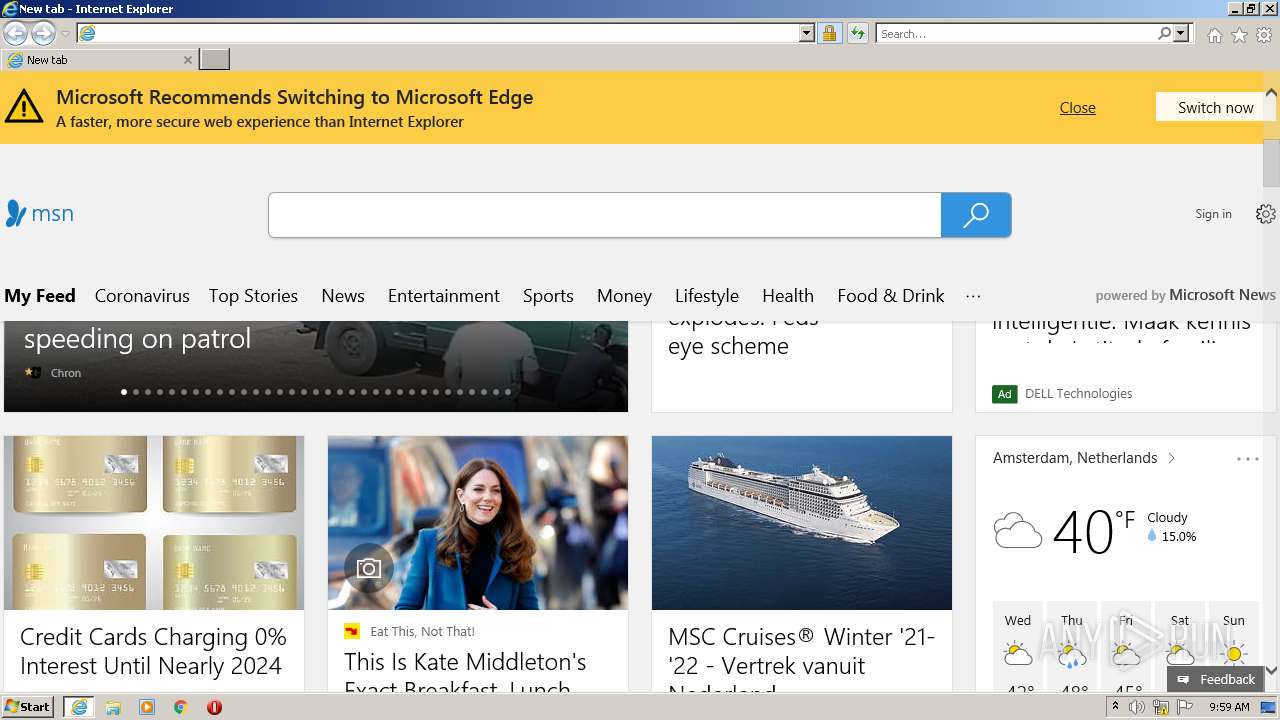Open the News section
The height and width of the screenshot is (720, 1280).
click(343, 295)
